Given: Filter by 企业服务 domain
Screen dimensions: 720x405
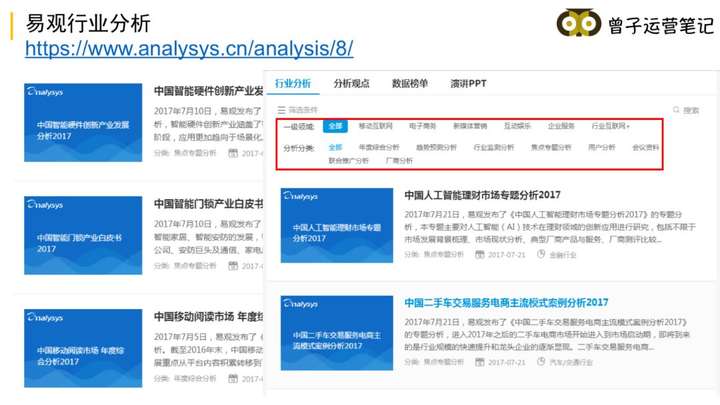Looking at the screenshot, I should [x=561, y=126].
